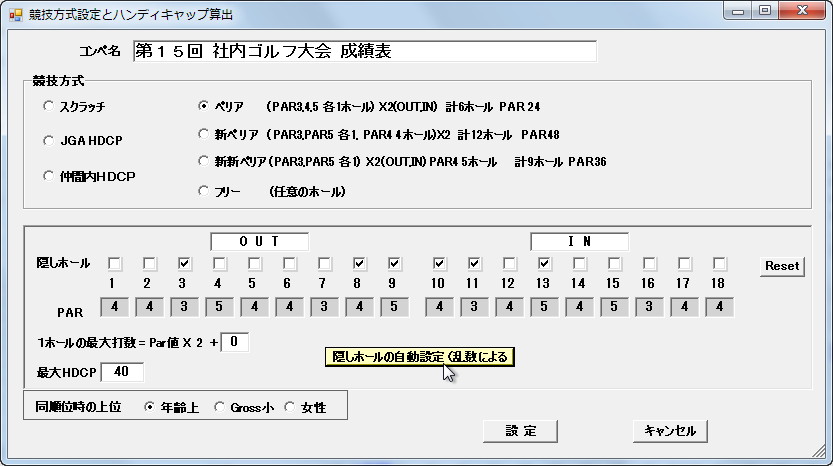The width and height of the screenshot is (833, 466).
Task: Uncheck hidden hole 3 checkbox
Action: tap(184, 264)
